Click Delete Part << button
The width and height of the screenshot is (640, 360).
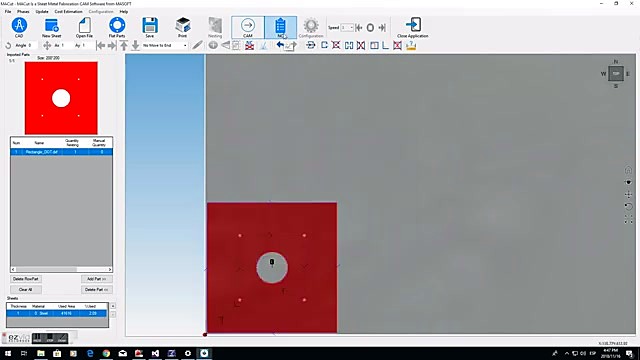pos(96,289)
